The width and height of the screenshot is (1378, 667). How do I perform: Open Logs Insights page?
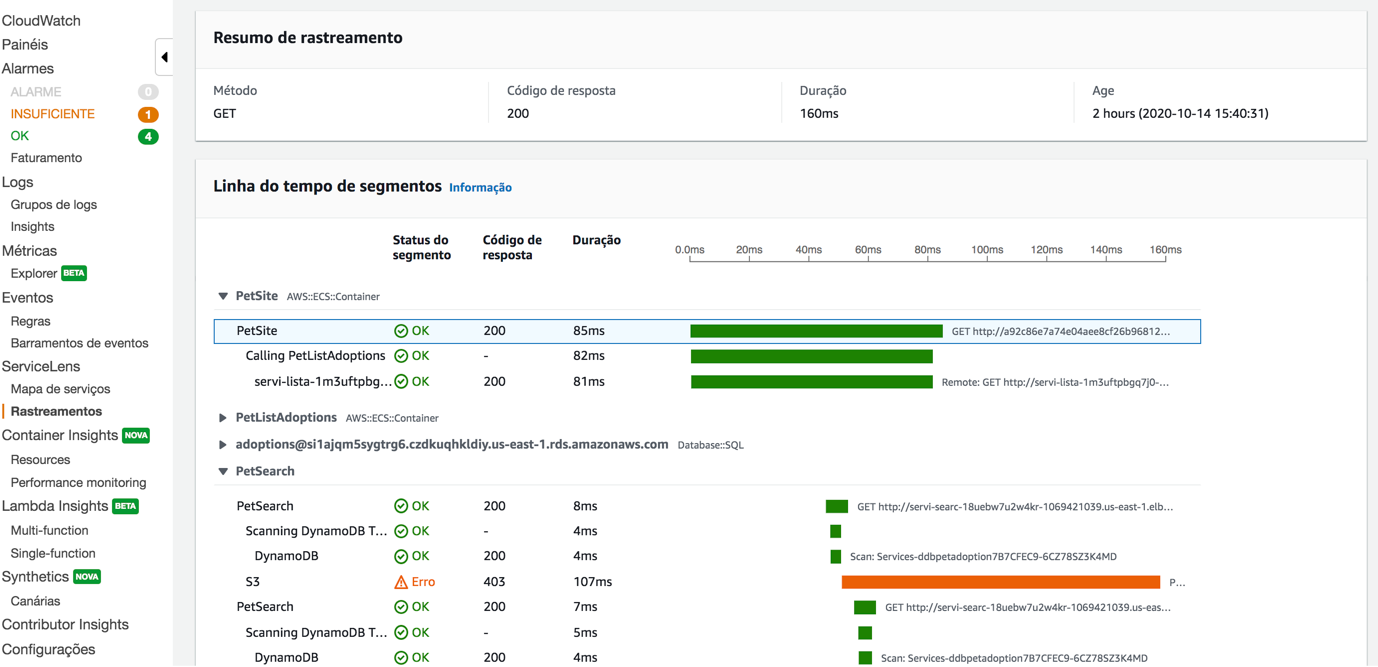click(32, 227)
